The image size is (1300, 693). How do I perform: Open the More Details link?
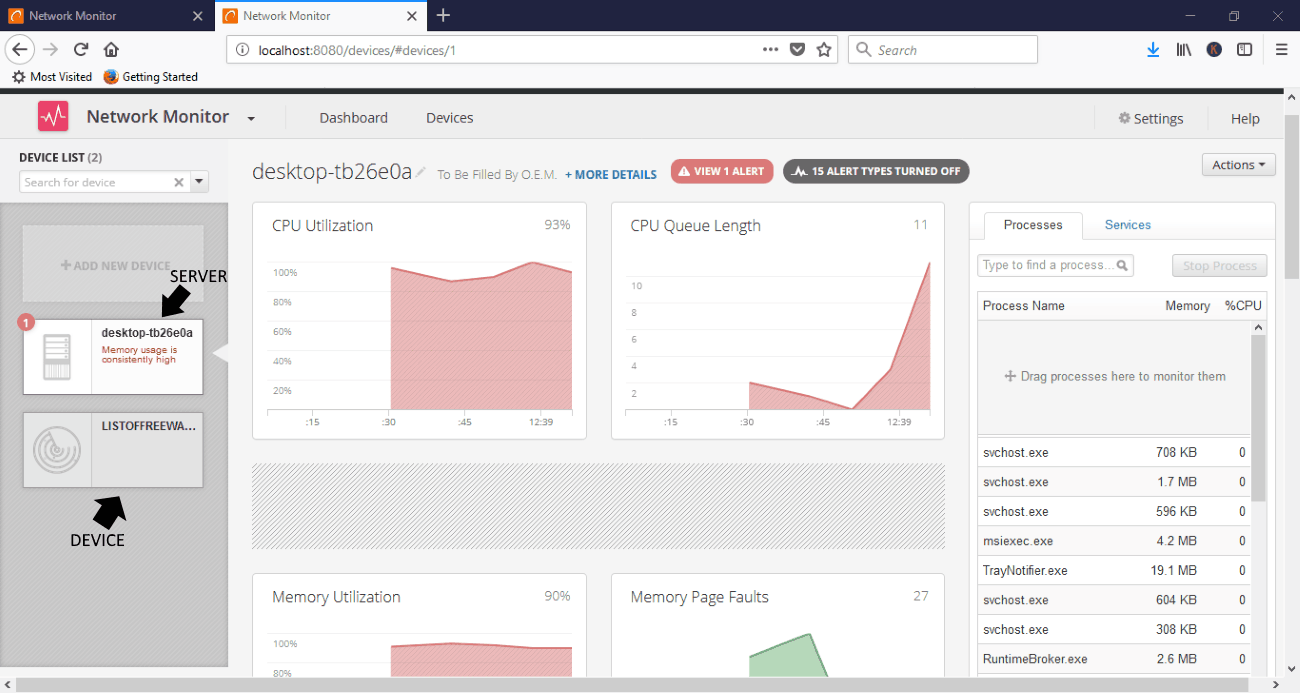point(611,174)
